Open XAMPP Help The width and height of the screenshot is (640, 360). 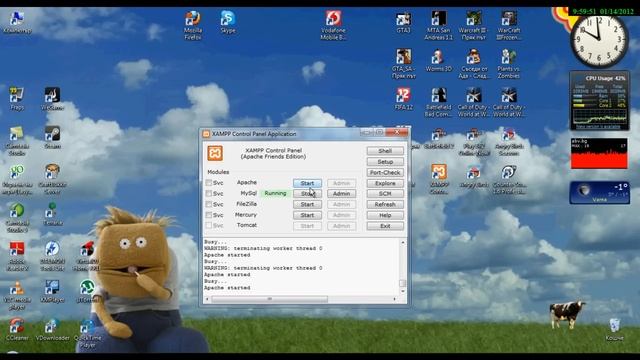(x=385, y=215)
